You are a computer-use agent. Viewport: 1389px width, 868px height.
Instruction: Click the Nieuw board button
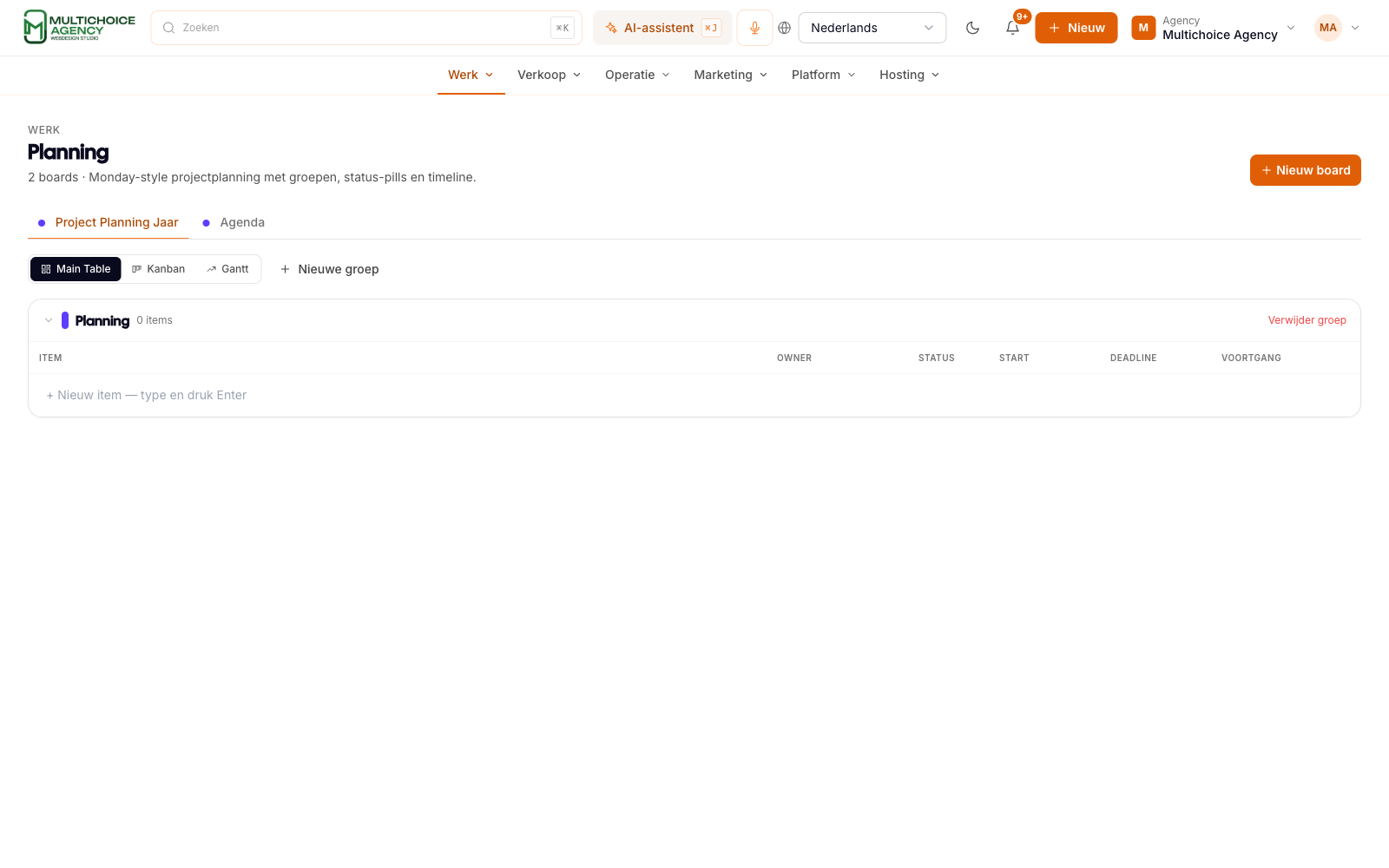(x=1305, y=170)
